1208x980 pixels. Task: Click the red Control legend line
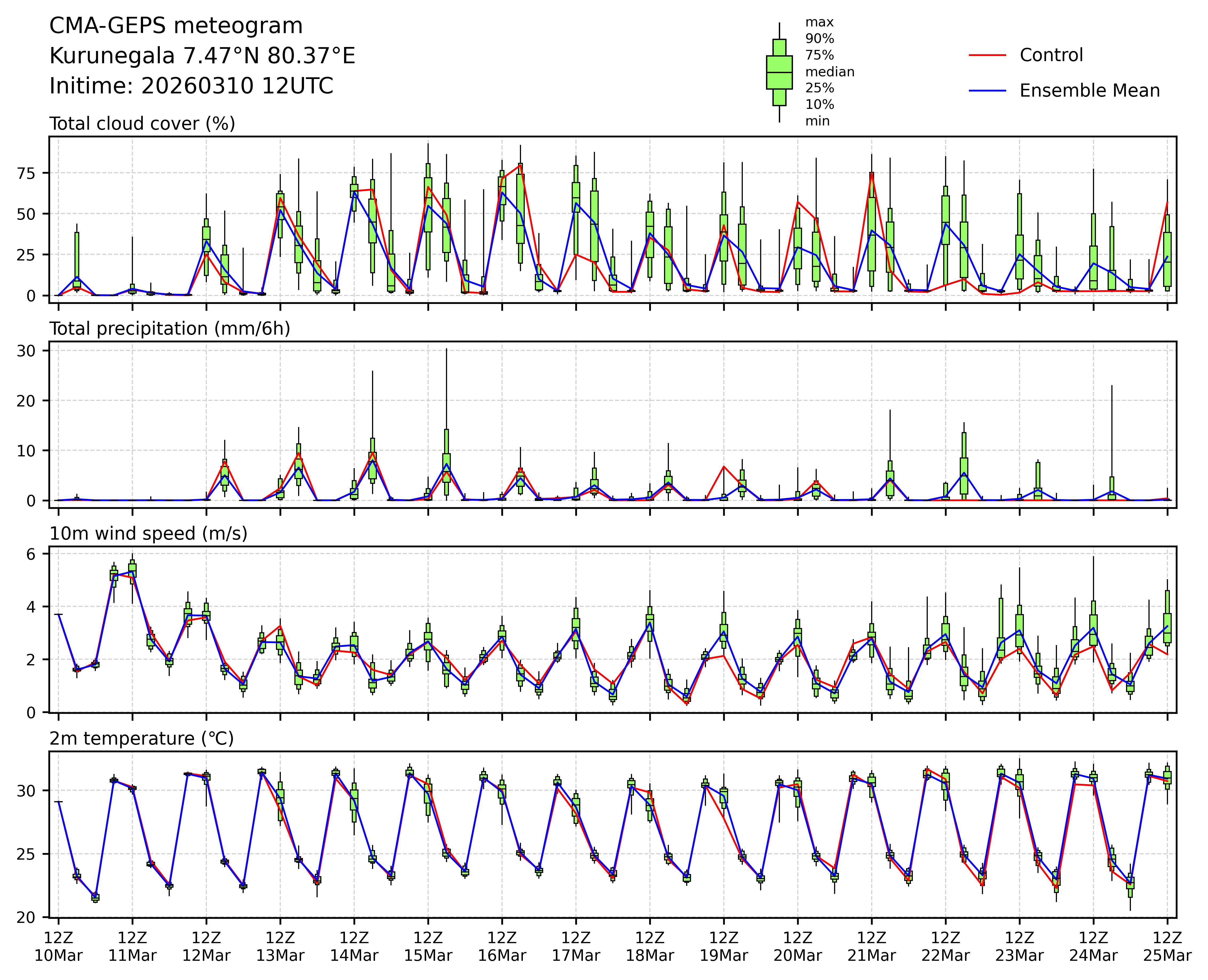(987, 55)
